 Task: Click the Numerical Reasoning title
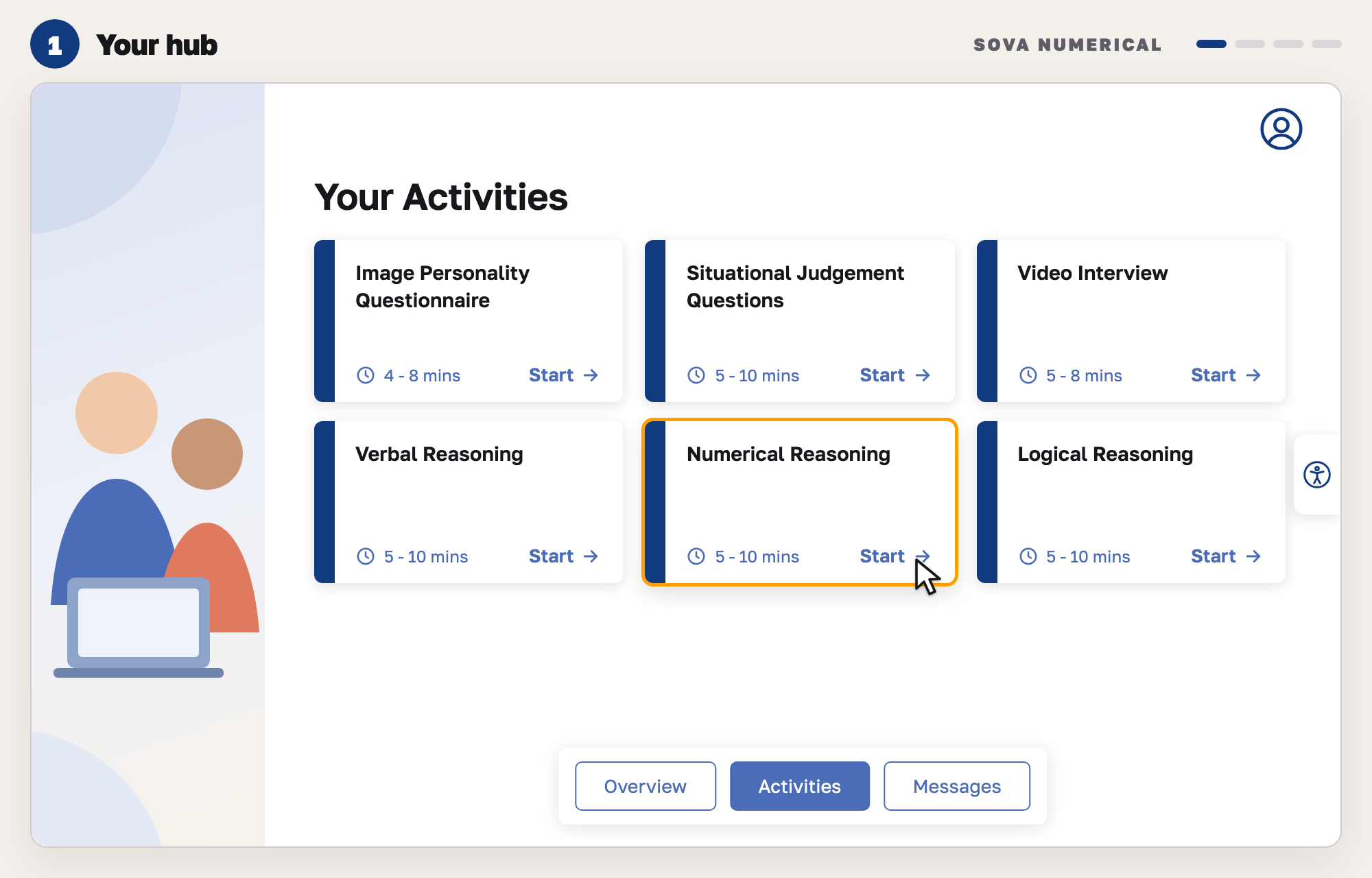click(788, 454)
